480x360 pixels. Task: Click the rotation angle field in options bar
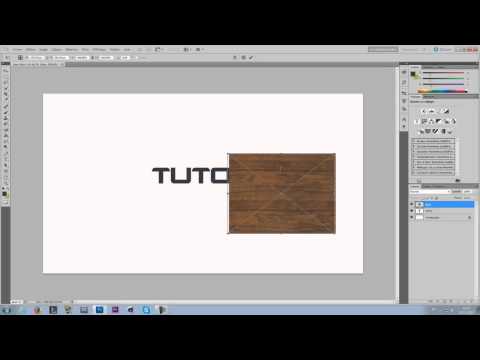coord(124,58)
